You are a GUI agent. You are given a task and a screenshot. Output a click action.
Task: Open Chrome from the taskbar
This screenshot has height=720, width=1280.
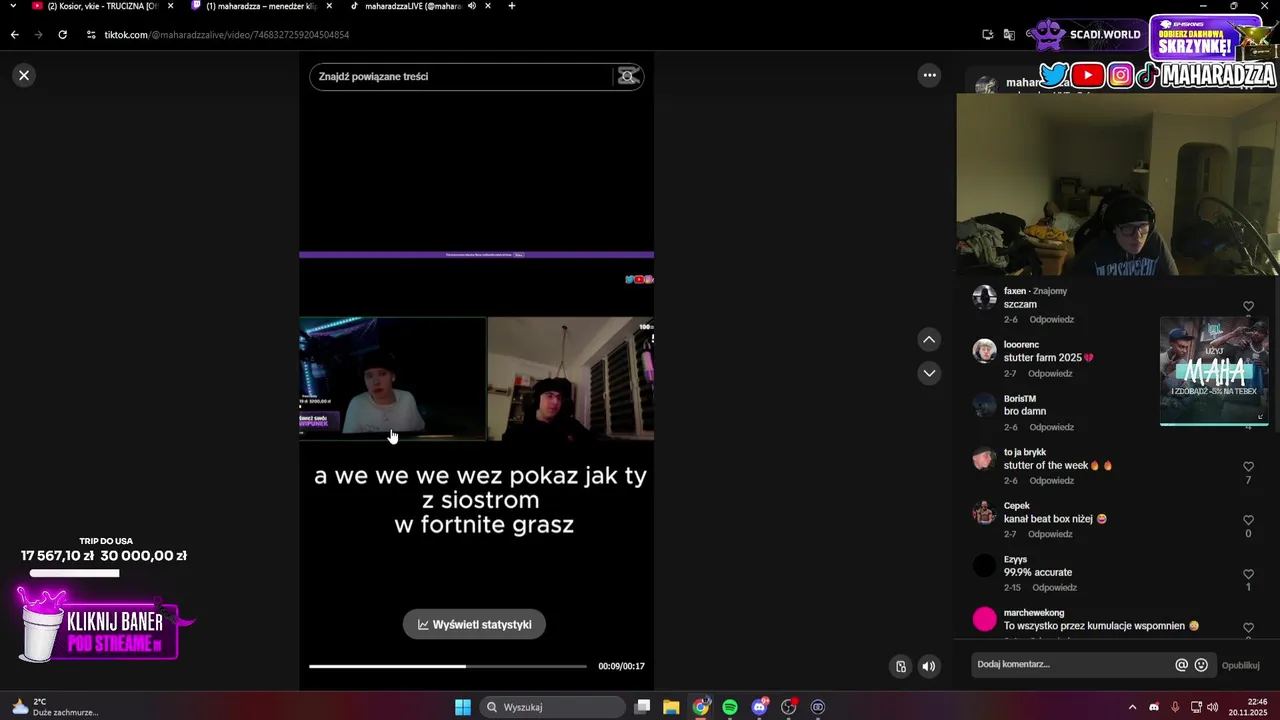click(x=701, y=707)
